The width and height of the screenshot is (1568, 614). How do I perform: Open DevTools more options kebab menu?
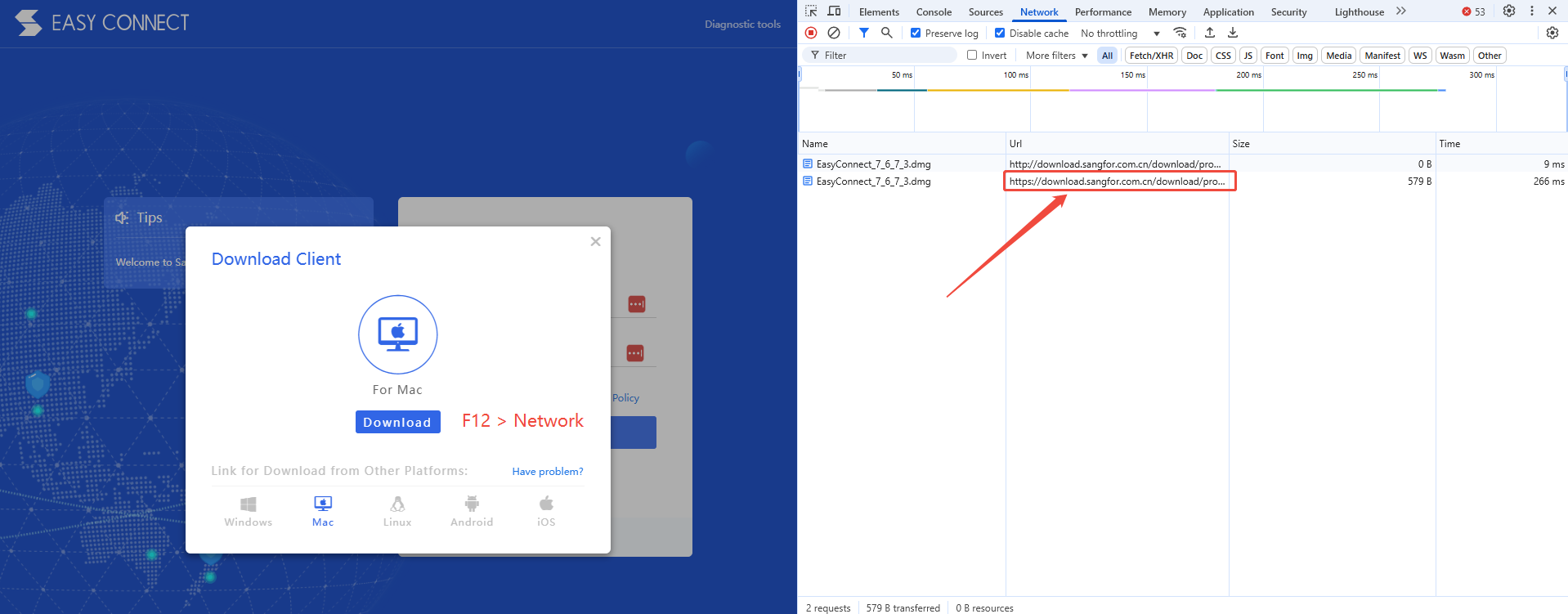click(x=1532, y=11)
